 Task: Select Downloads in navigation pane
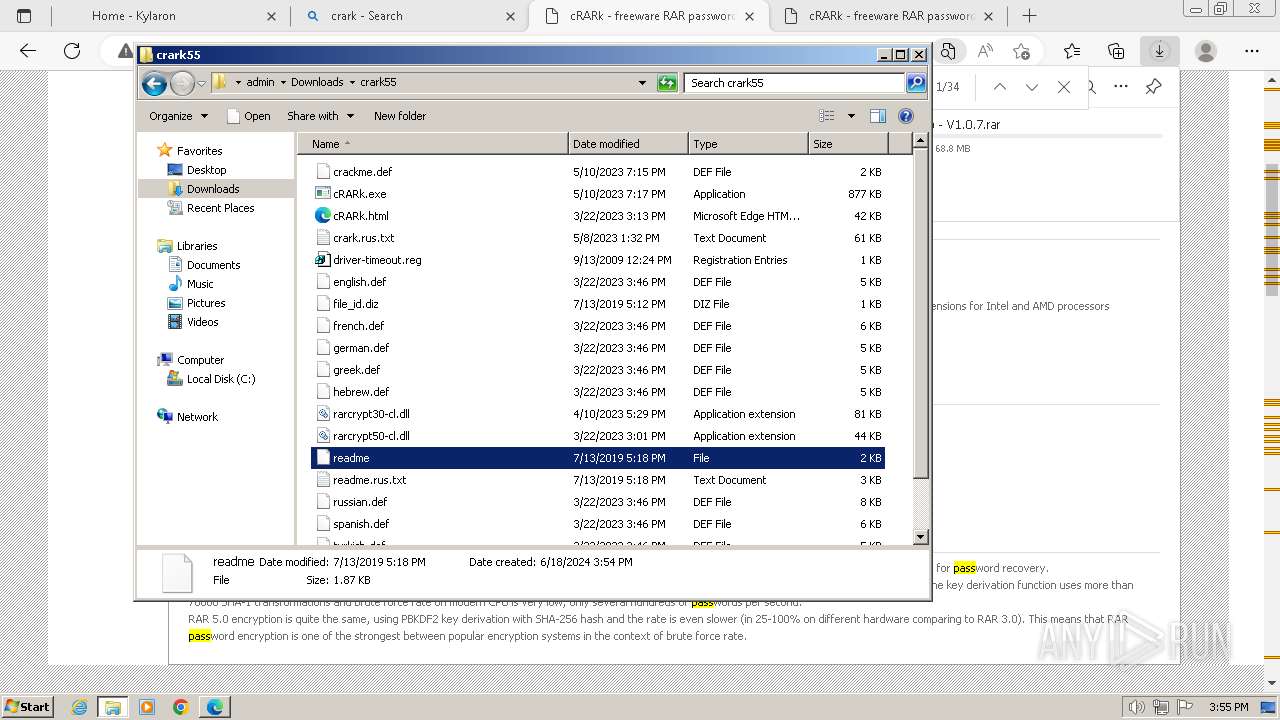tap(212, 189)
